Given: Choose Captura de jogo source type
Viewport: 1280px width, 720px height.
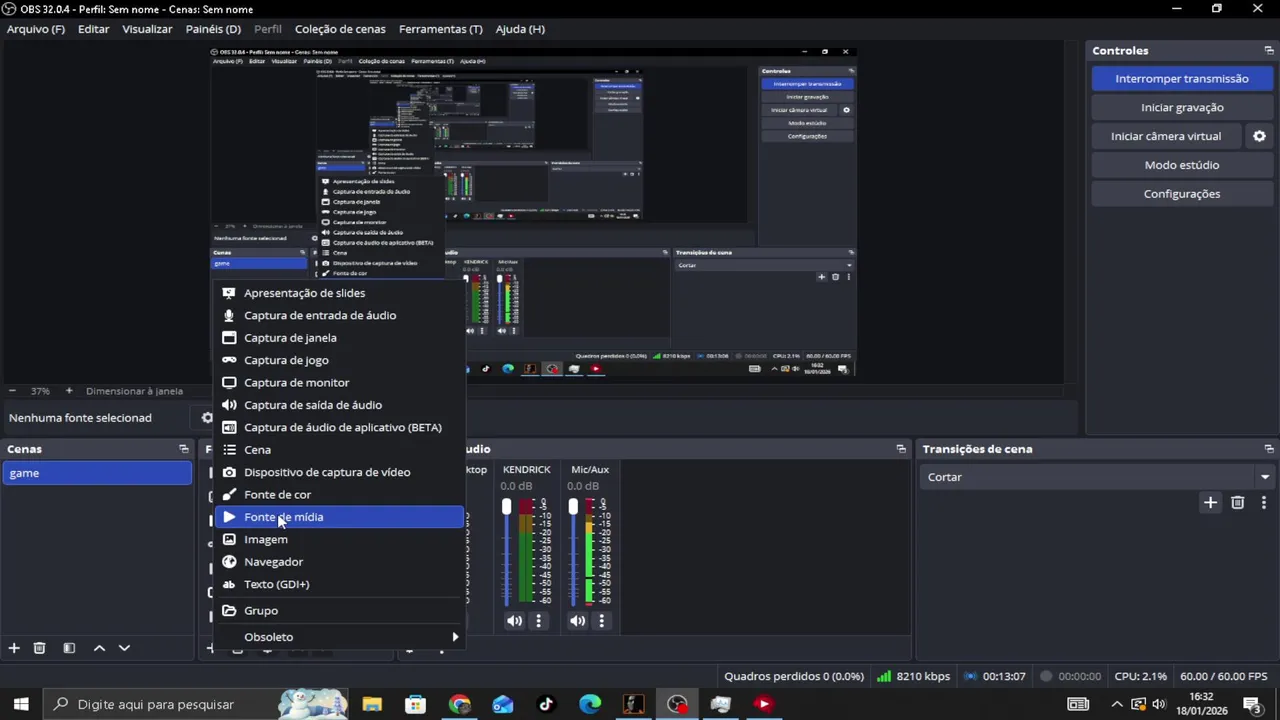Looking at the screenshot, I should [339, 360].
